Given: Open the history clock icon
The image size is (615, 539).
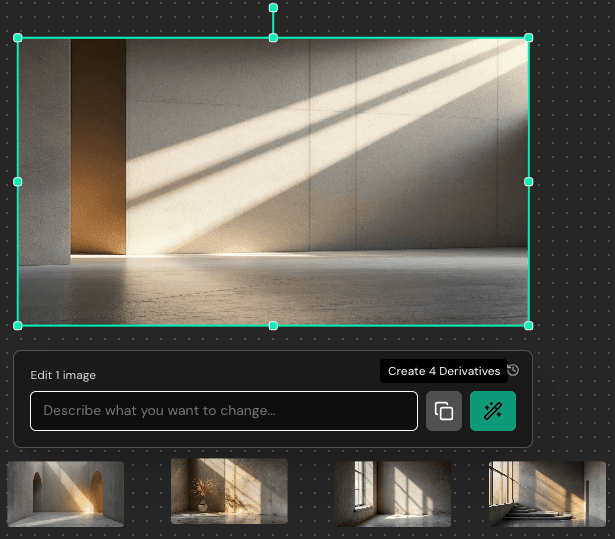Looking at the screenshot, I should pos(513,371).
